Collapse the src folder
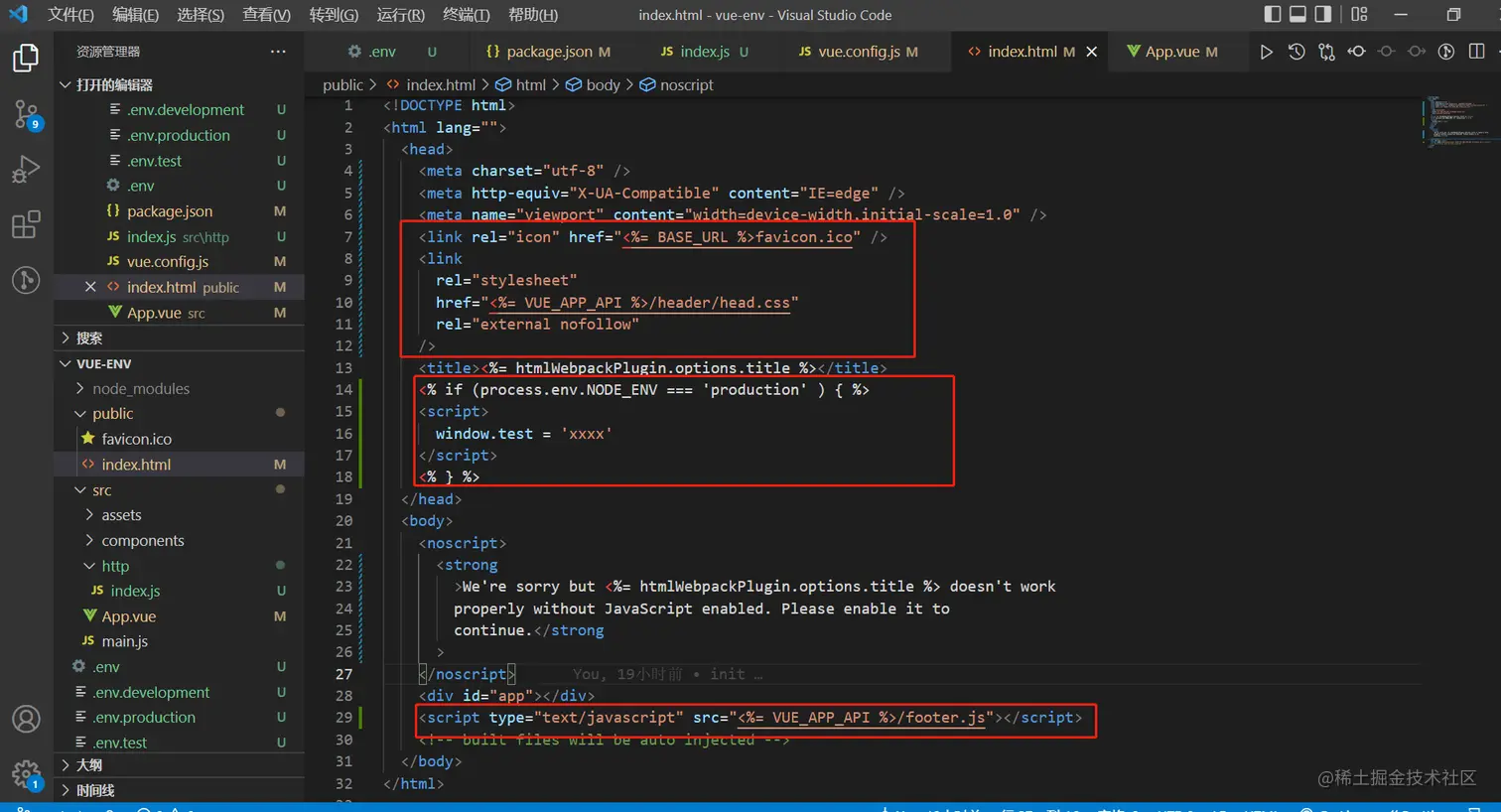Viewport: 1501px width, 812px height. click(179, 490)
